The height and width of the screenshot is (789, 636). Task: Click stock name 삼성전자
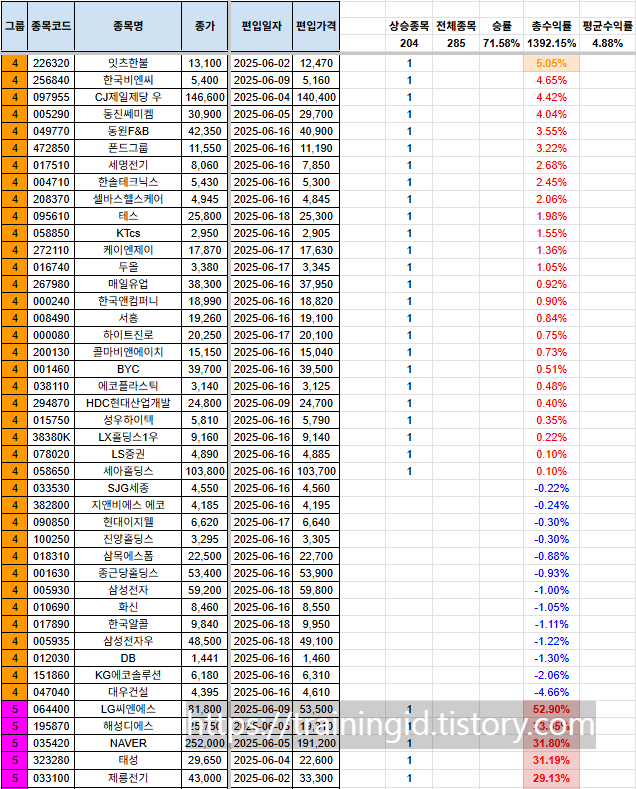click(x=128, y=590)
